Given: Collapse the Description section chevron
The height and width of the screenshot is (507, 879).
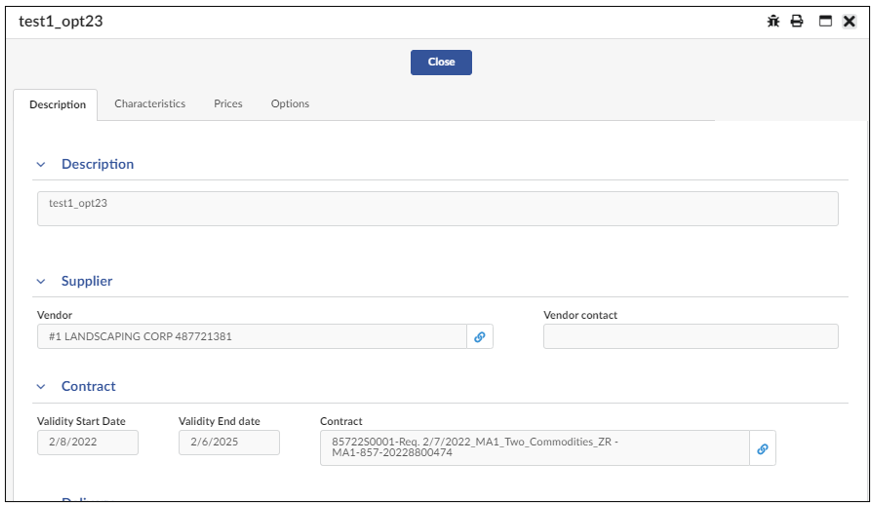Looking at the screenshot, I should point(41,165).
